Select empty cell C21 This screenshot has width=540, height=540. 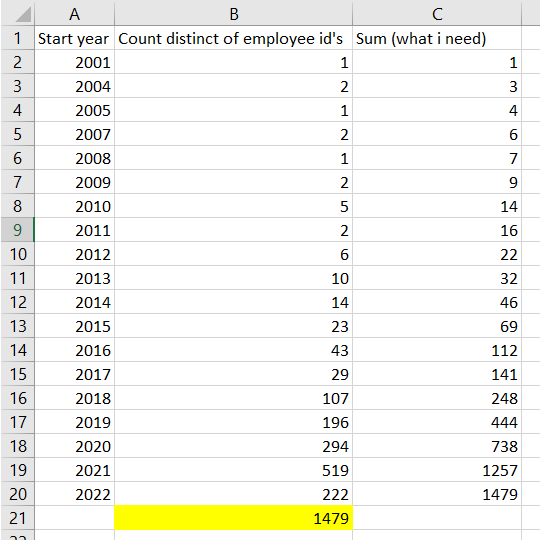coord(437,518)
